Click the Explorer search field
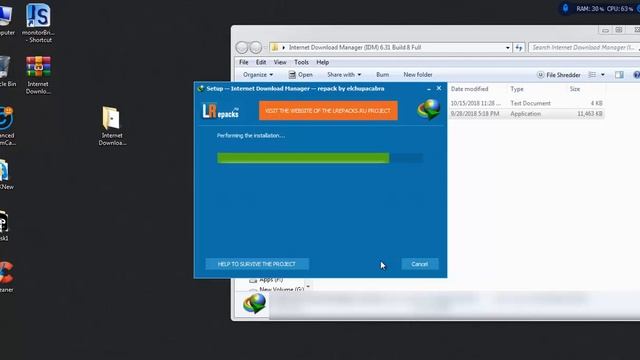 tap(584, 48)
